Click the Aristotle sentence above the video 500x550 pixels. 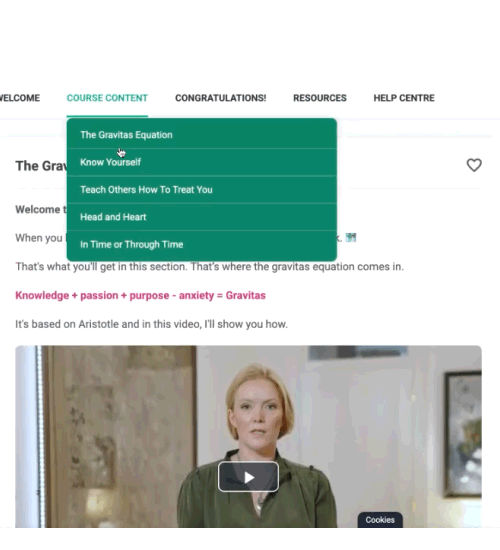pyautogui.click(x=151, y=324)
